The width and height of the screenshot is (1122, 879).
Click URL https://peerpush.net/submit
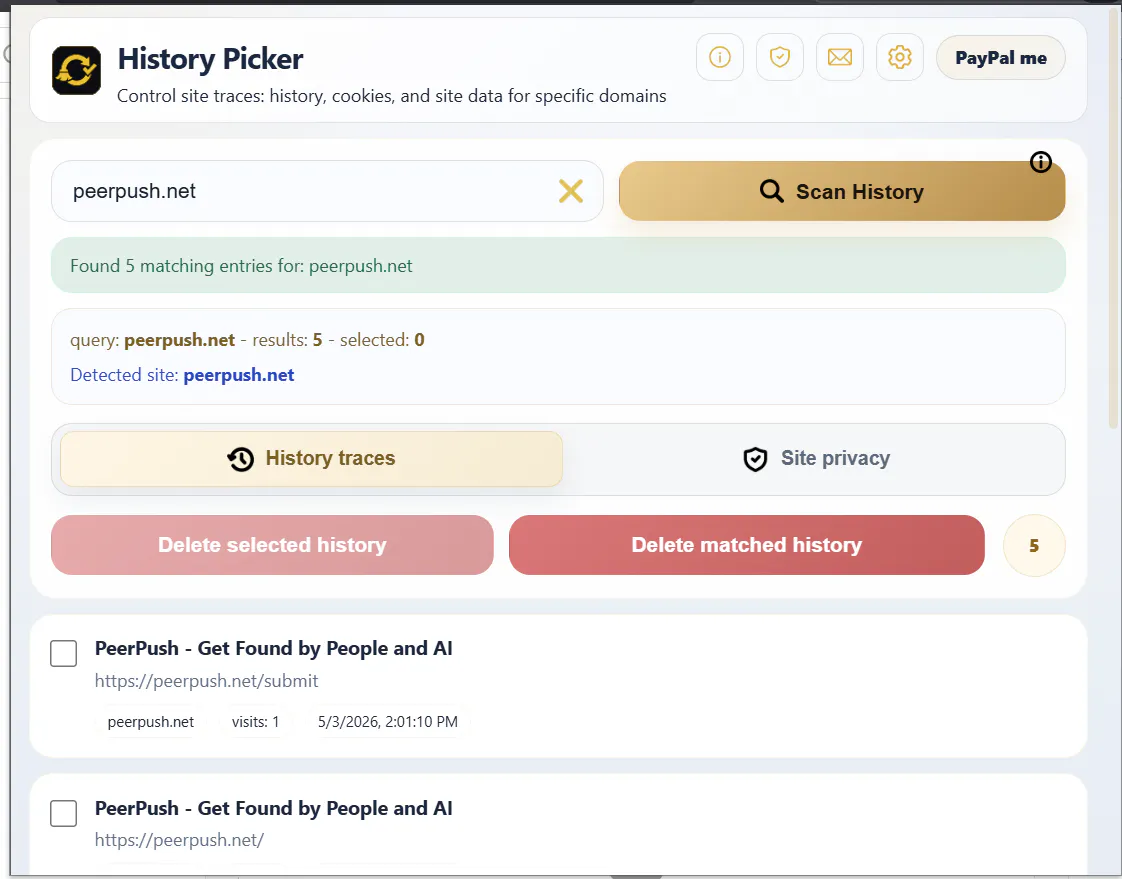[206, 681]
